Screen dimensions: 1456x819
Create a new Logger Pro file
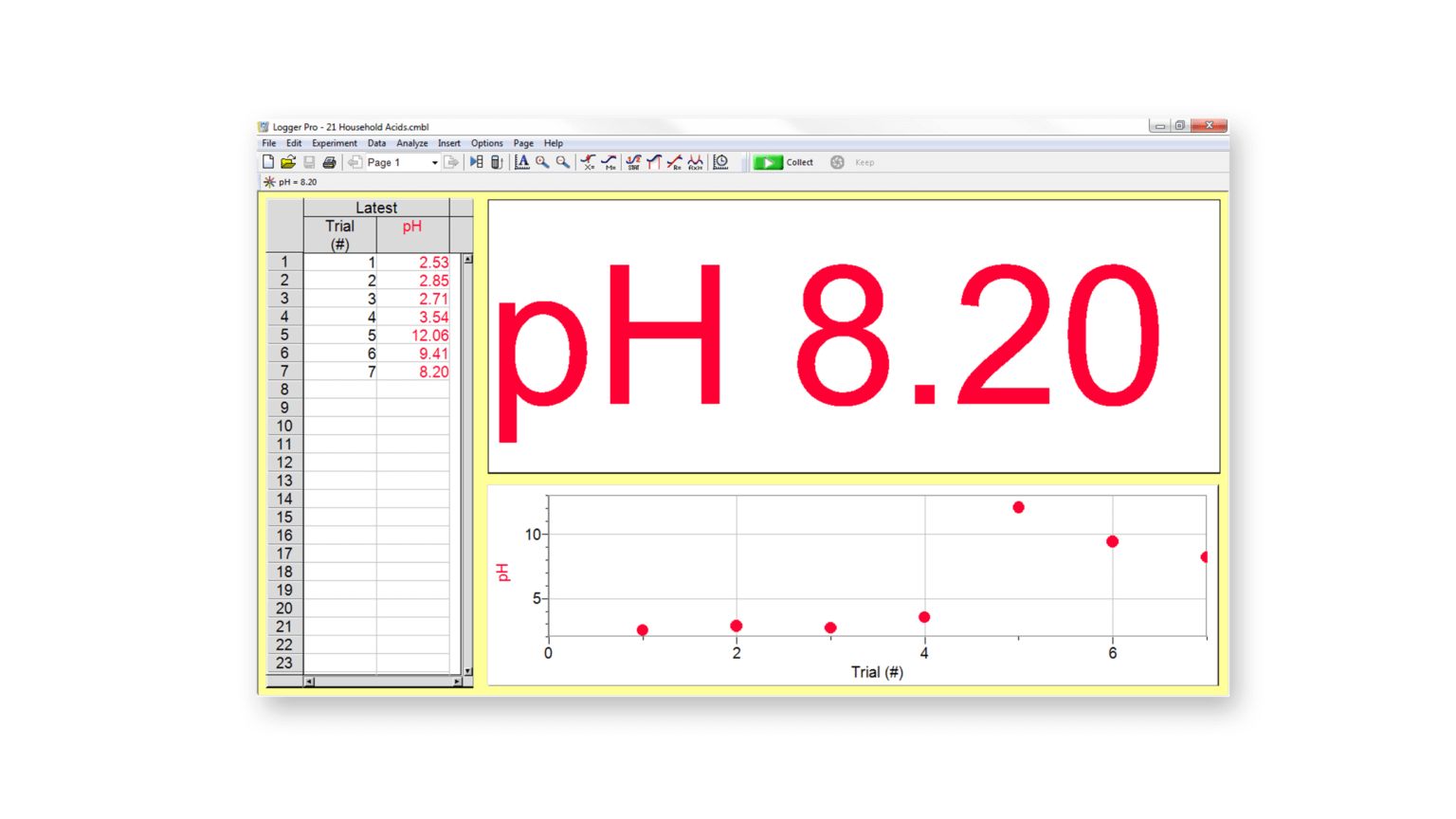tap(269, 162)
